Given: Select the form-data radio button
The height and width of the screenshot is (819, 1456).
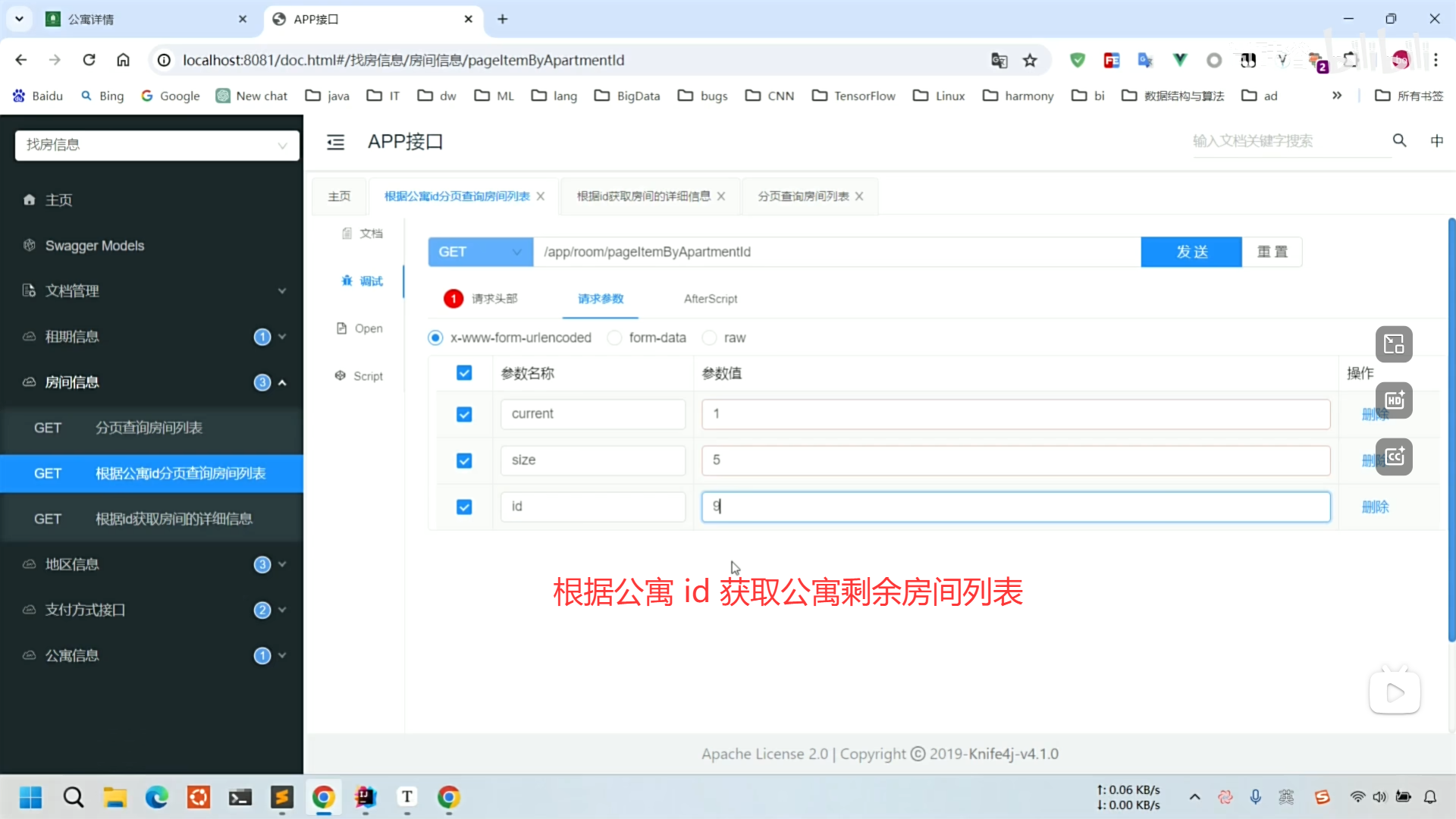Looking at the screenshot, I should [x=615, y=338].
